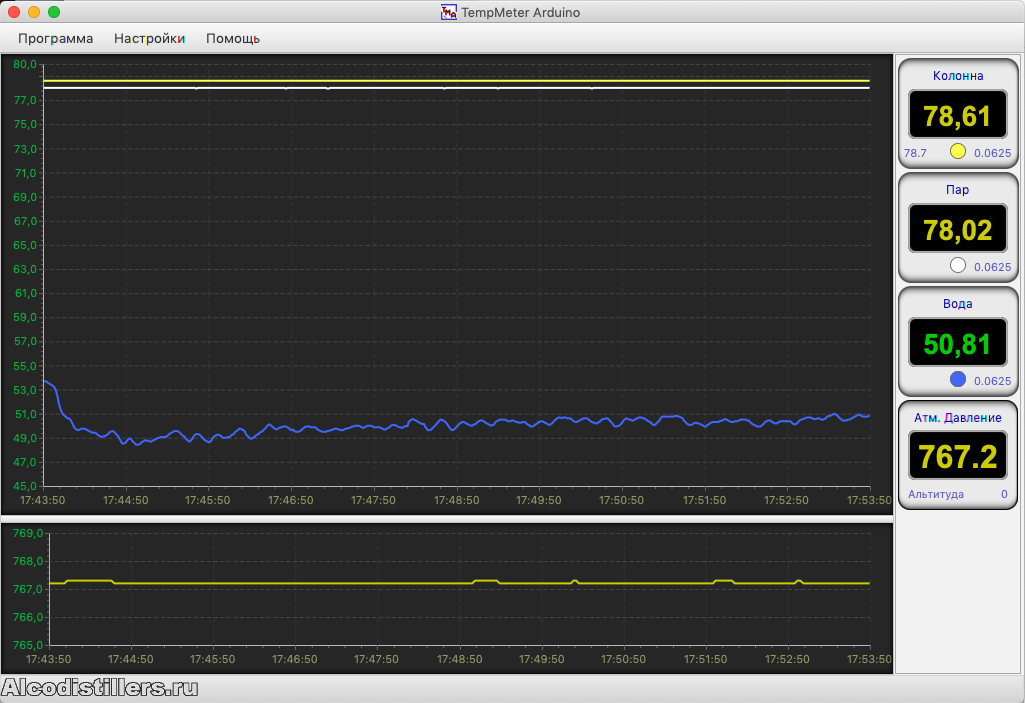Viewport: 1025px width, 703px height.
Task: Click 17:48:50 on the temperature chart axis
Action: click(x=456, y=500)
